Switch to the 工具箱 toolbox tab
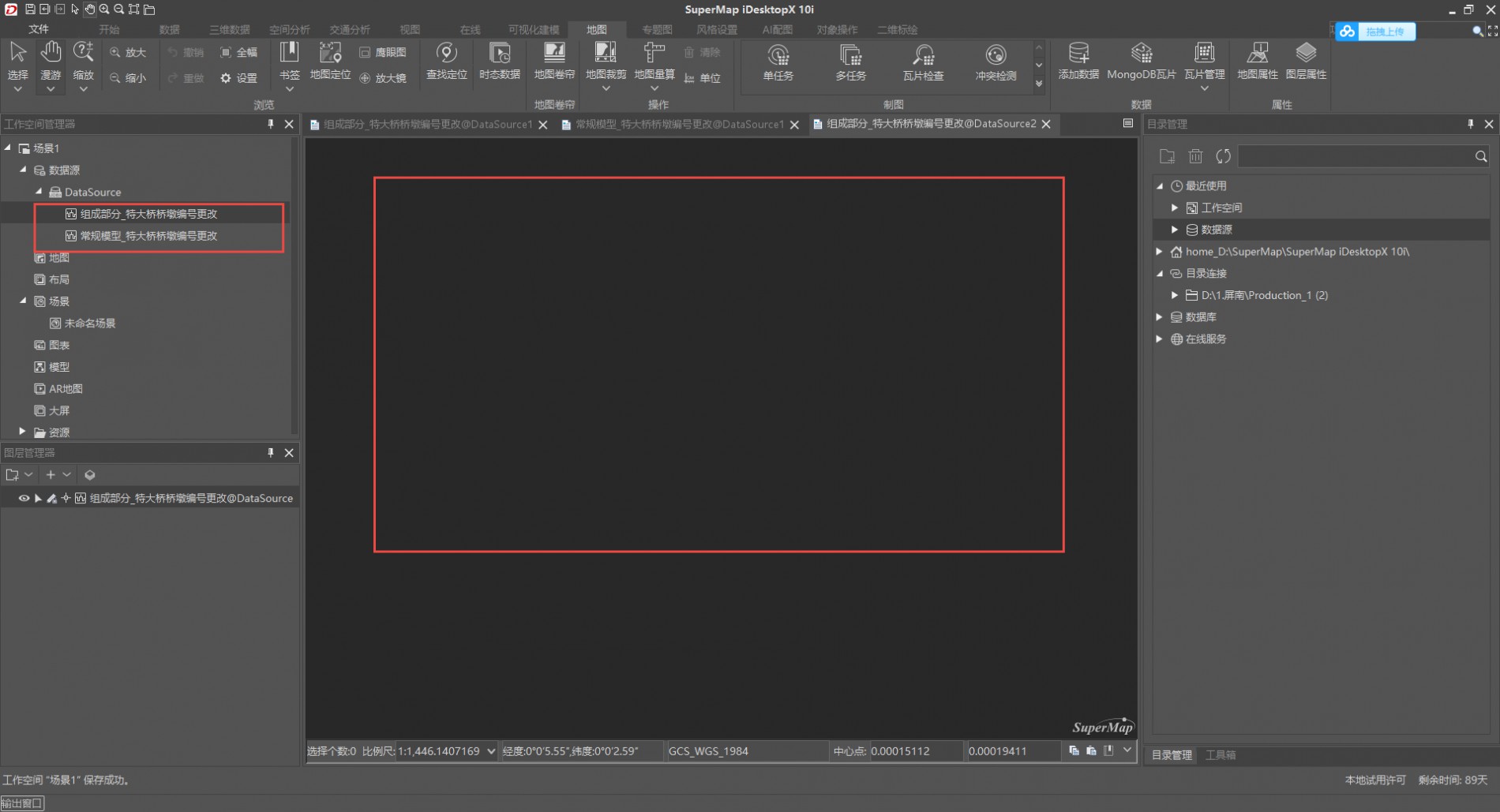Image resolution: width=1500 pixels, height=812 pixels. [1221, 755]
